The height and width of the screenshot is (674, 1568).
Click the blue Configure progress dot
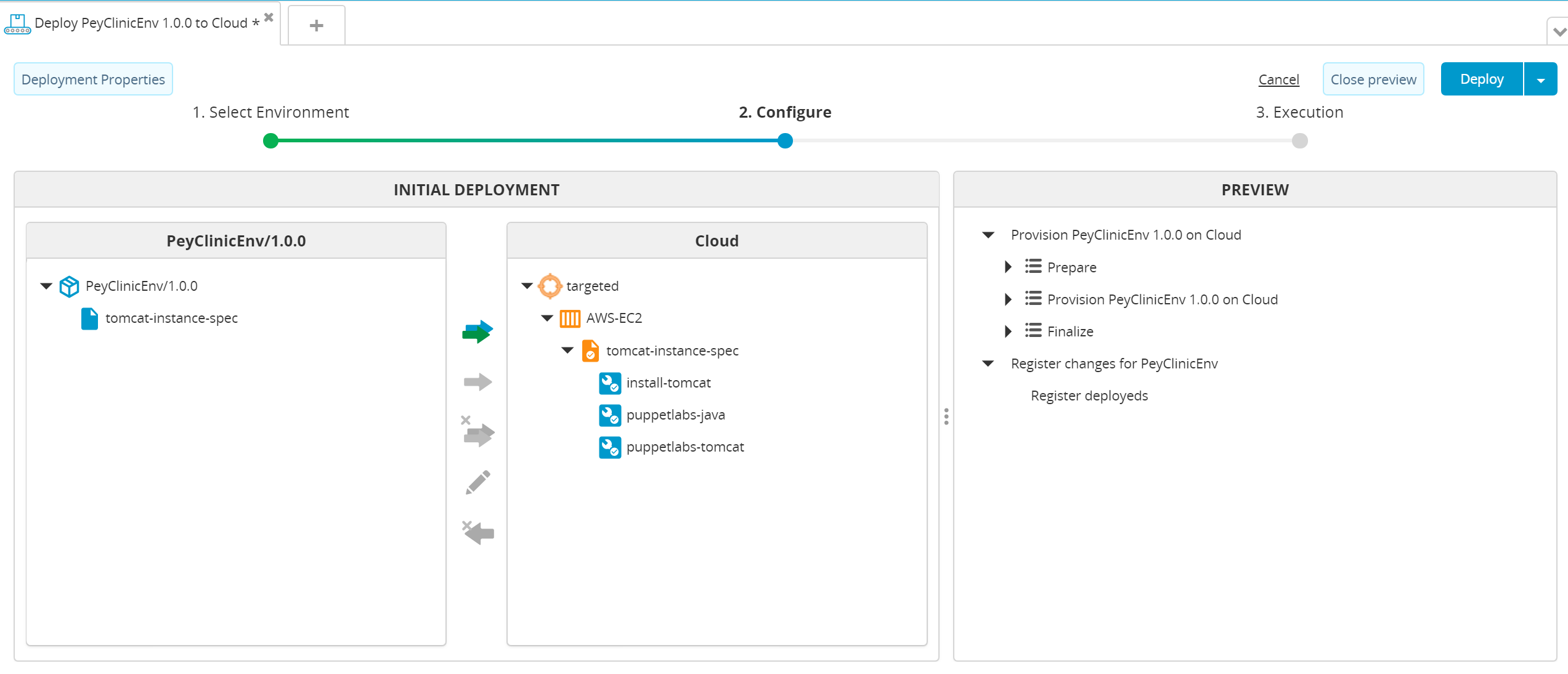pyautogui.click(x=785, y=141)
